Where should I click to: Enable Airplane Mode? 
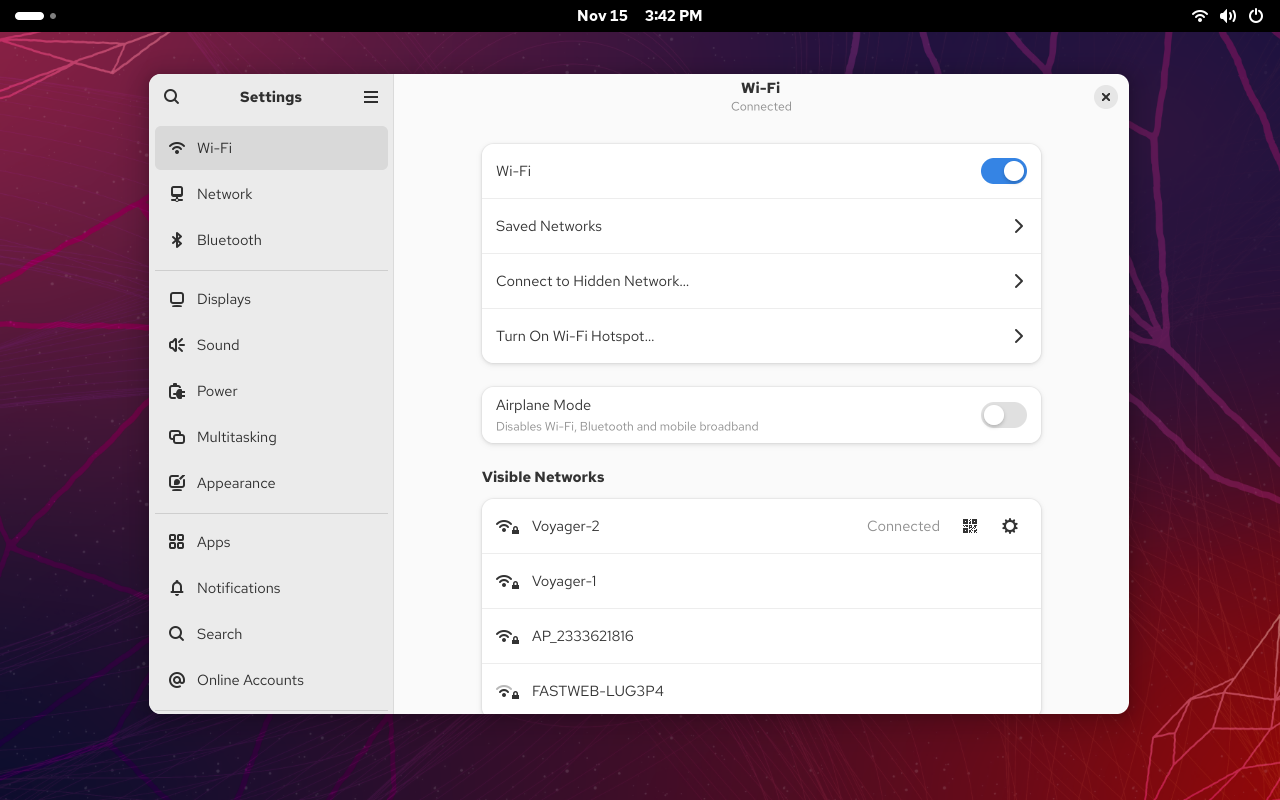tap(1003, 415)
